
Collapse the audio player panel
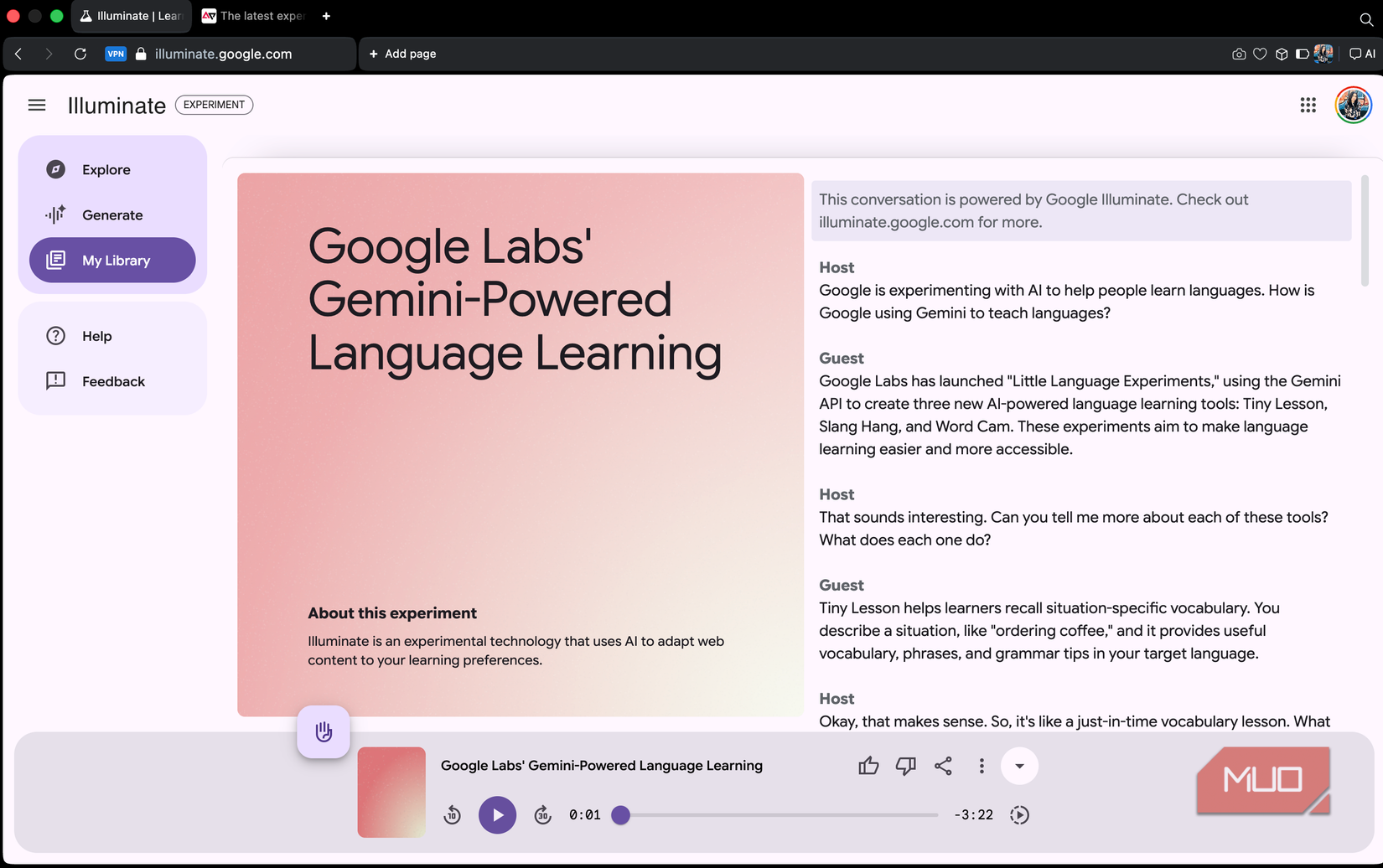1019,765
